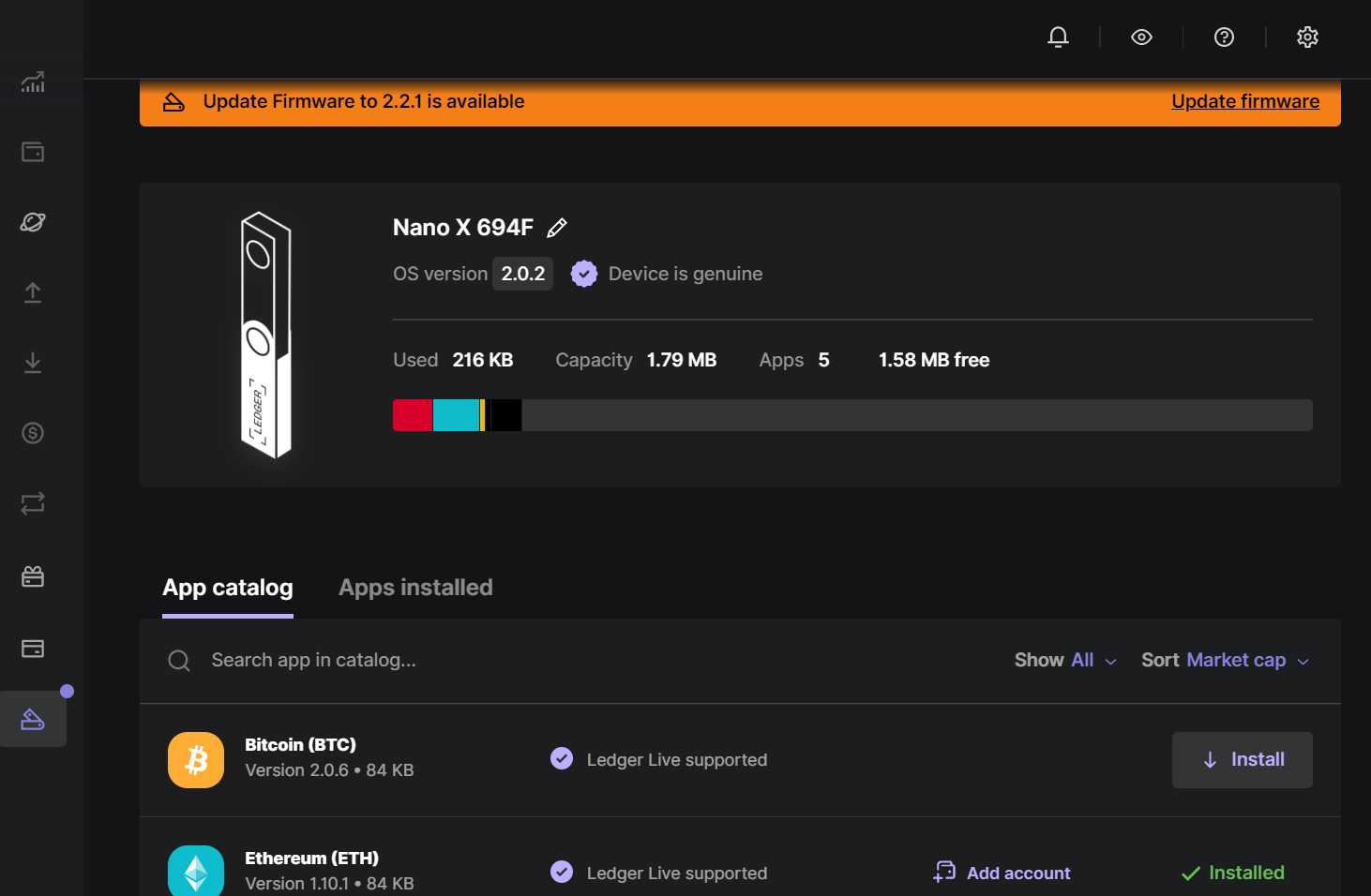Click the Ethereum Installed status
Viewport: 1371px width, 896px height.
click(1232, 873)
